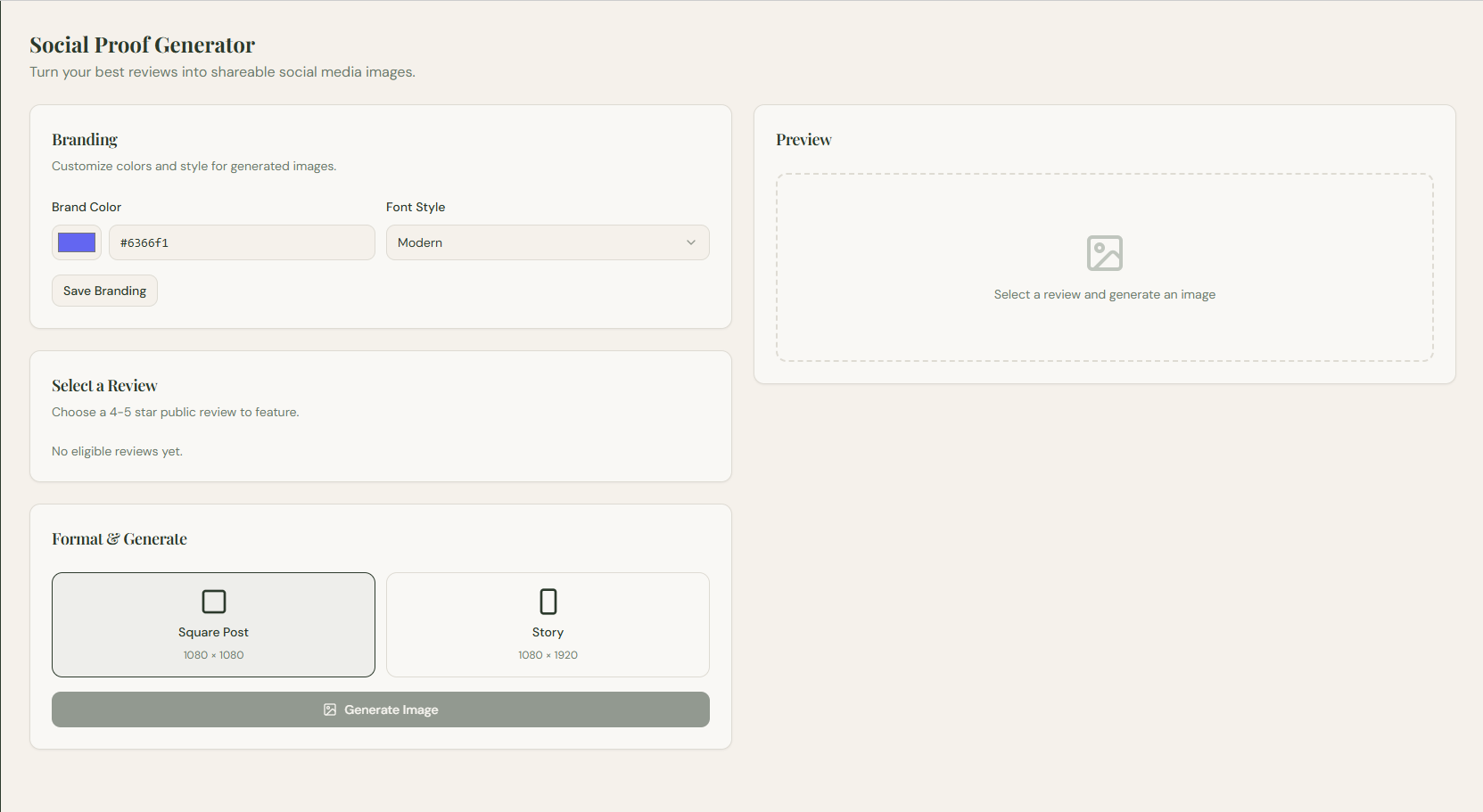Click the "1080 × 1920" dimensions text
This screenshot has height=812, width=1483.
(x=548, y=655)
